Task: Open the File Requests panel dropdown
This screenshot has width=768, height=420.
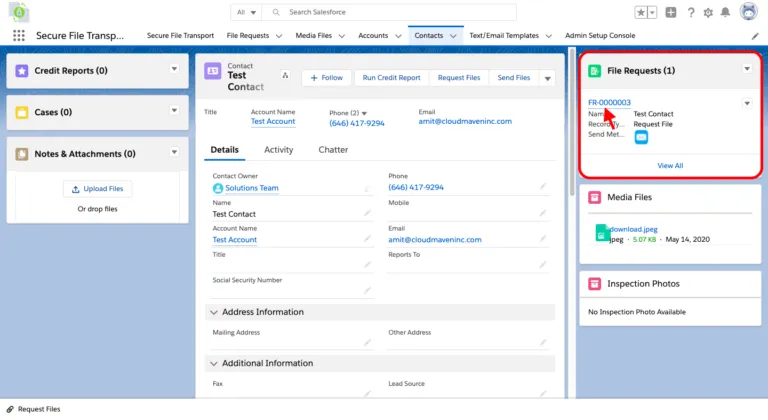Action: pyautogui.click(x=747, y=69)
